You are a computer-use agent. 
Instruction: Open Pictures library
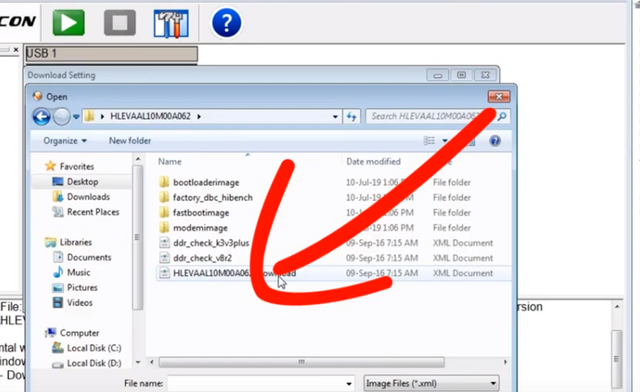[82, 287]
